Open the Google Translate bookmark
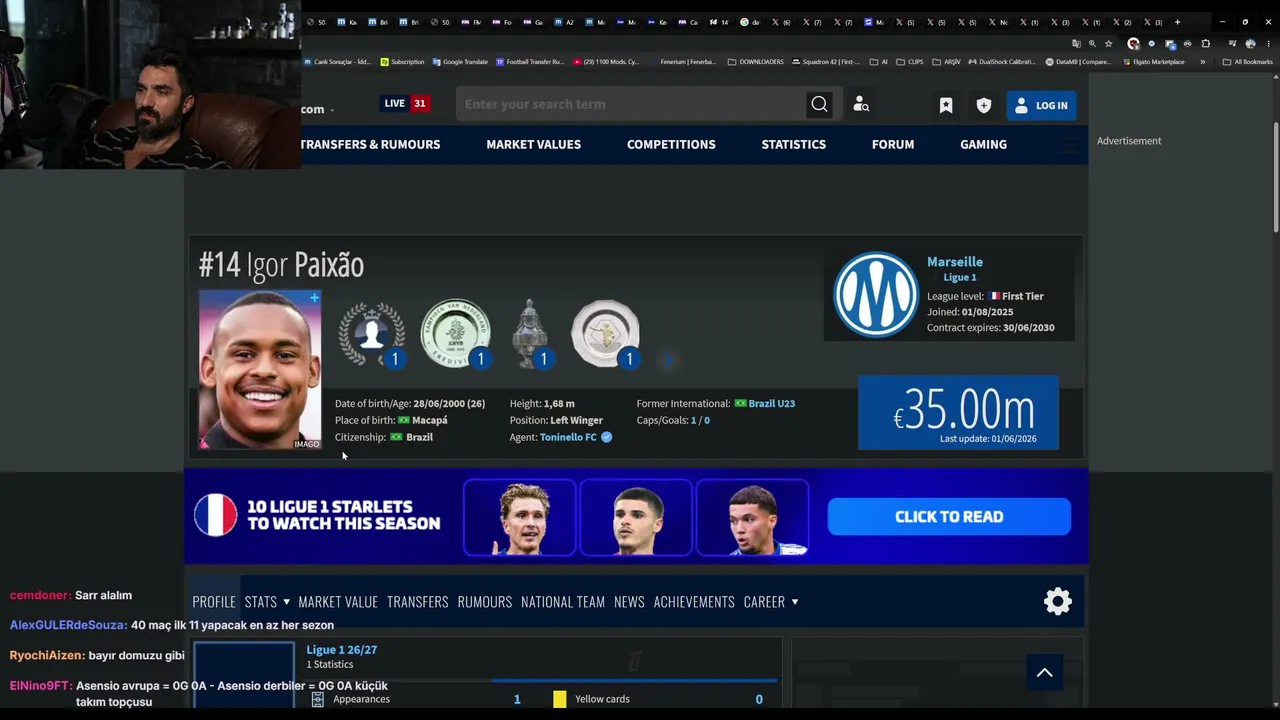The image size is (1280, 720). [x=460, y=62]
